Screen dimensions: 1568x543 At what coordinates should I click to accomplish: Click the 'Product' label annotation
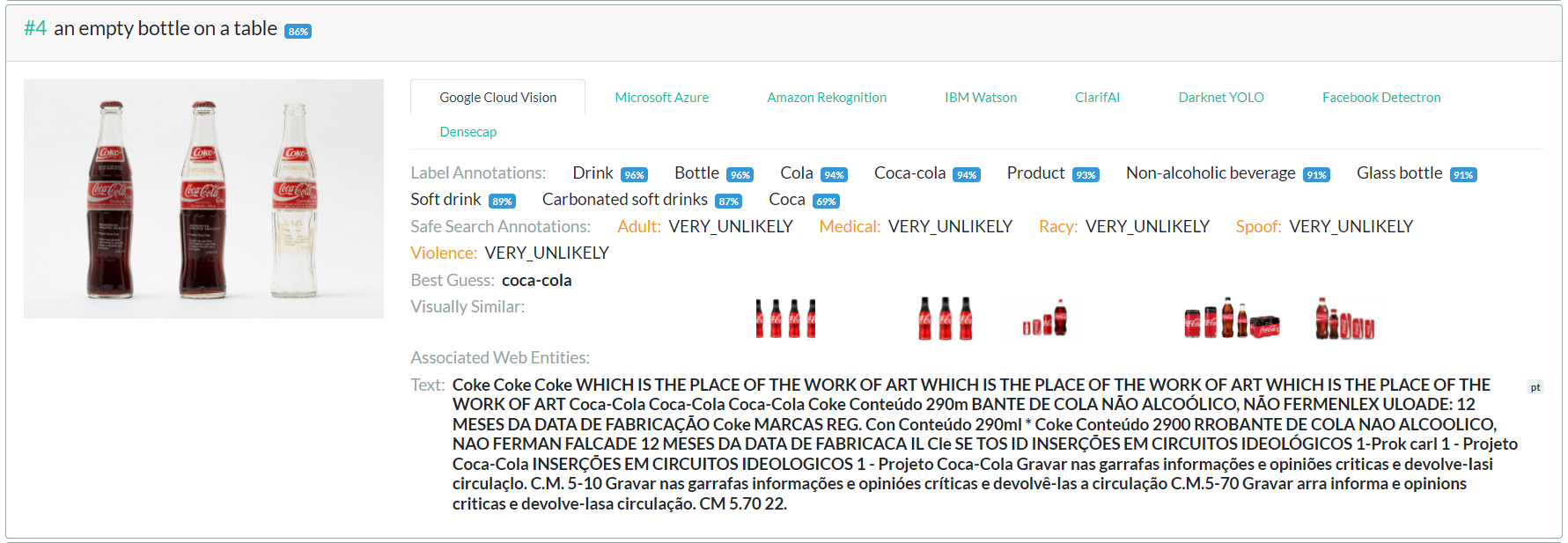pyautogui.click(x=1035, y=173)
